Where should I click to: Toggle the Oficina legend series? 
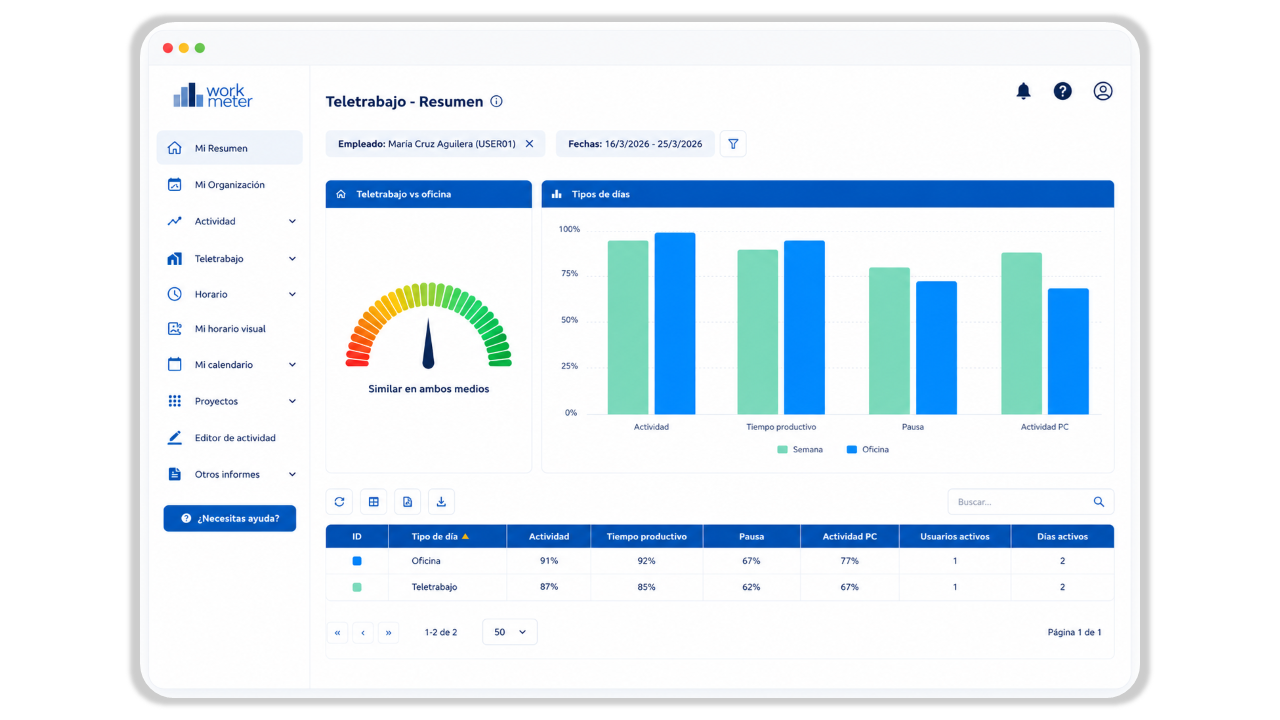tap(867, 450)
